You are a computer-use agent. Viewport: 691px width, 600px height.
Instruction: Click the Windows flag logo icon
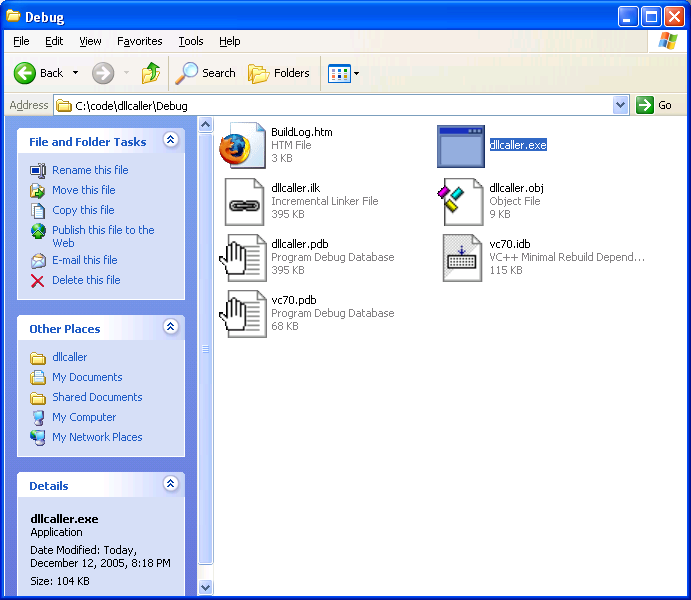point(668,41)
